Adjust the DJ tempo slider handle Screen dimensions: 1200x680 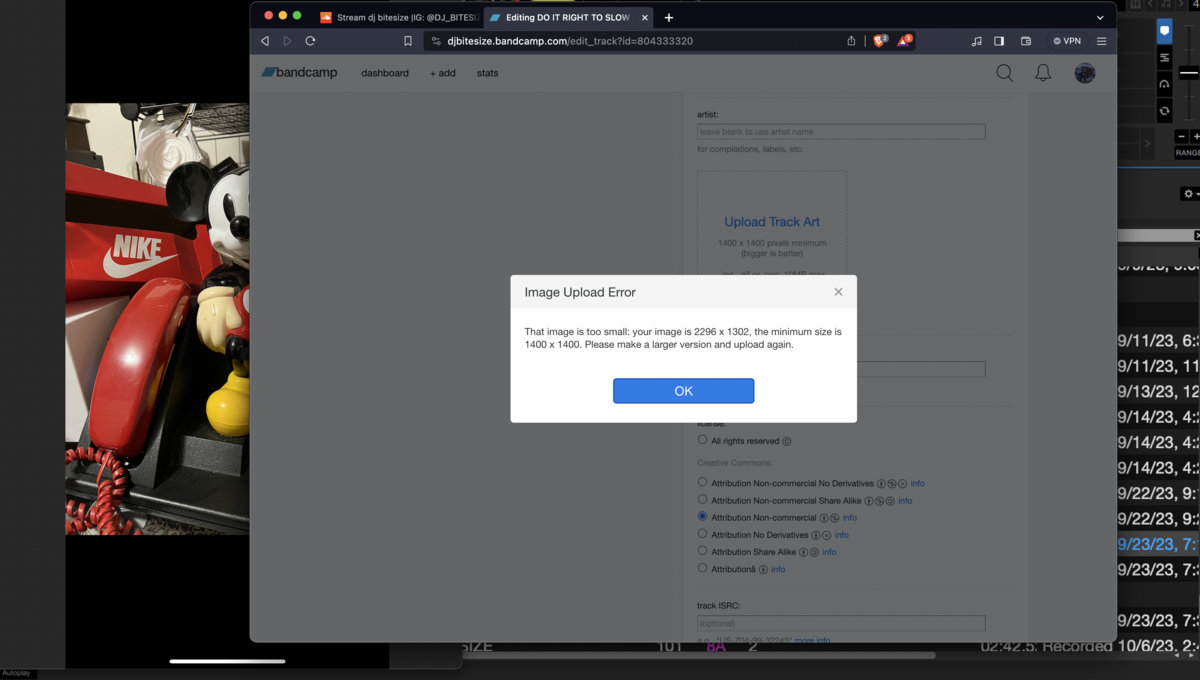[1188, 73]
